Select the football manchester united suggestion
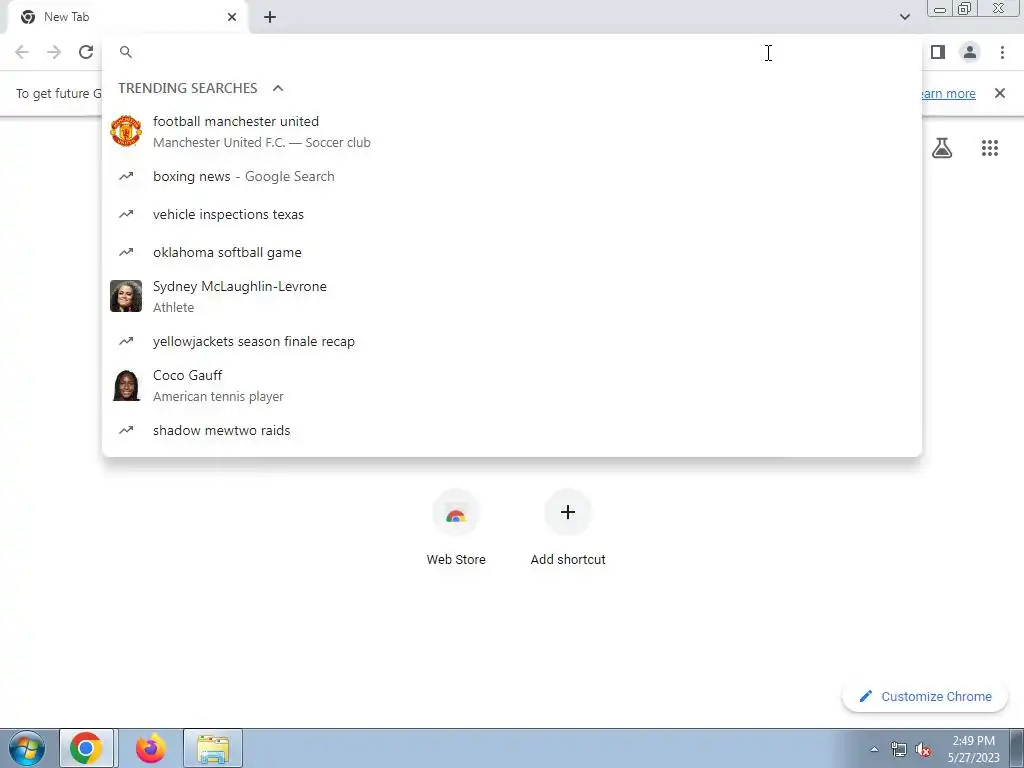The width and height of the screenshot is (1024, 768). coord(512,131)
